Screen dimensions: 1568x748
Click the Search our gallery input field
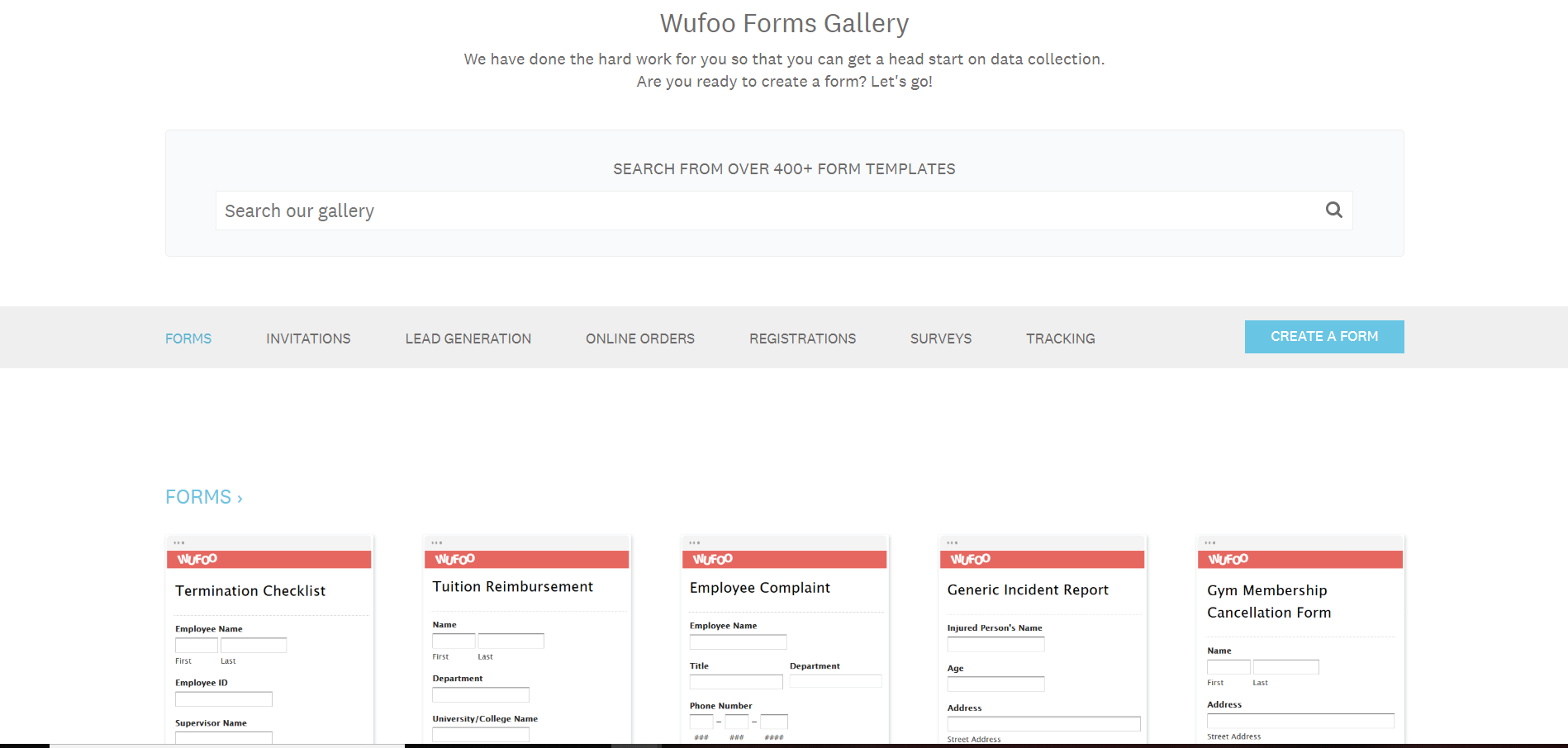coord(783,211)
